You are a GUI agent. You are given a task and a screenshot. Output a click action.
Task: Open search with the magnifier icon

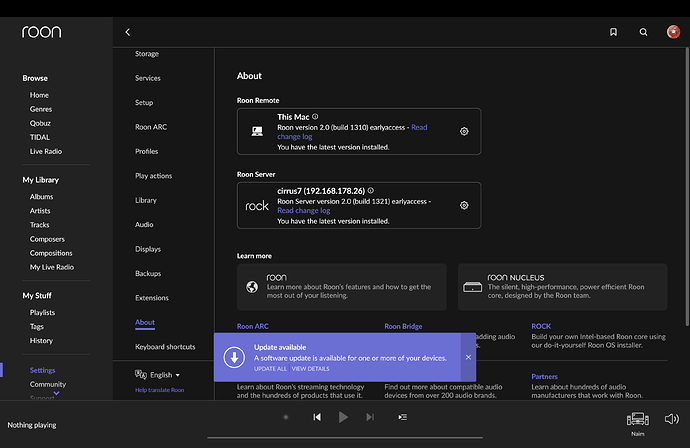pyautogui.click(x=643, y=32)
